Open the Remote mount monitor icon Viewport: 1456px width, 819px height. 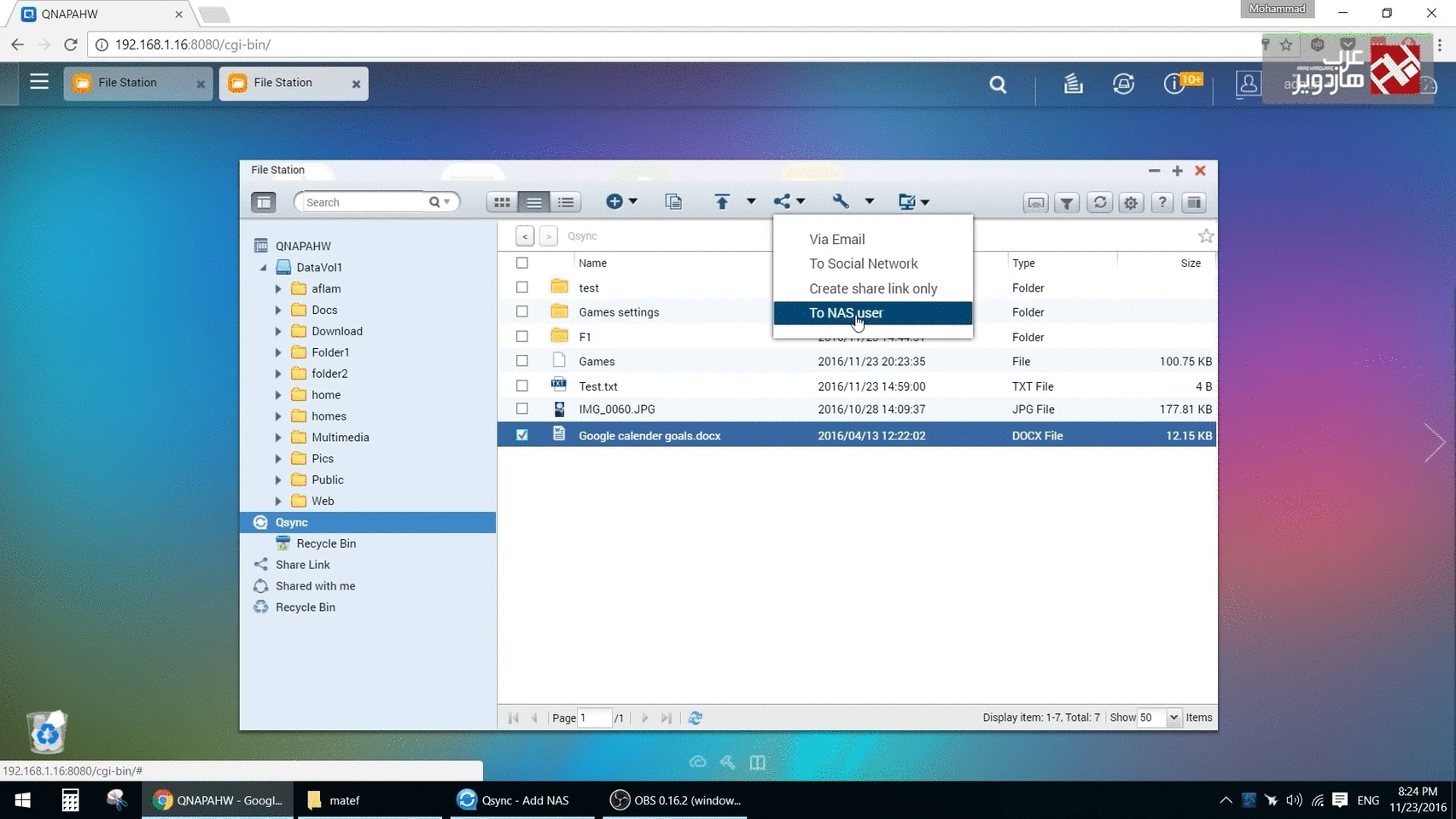(906, 201)
